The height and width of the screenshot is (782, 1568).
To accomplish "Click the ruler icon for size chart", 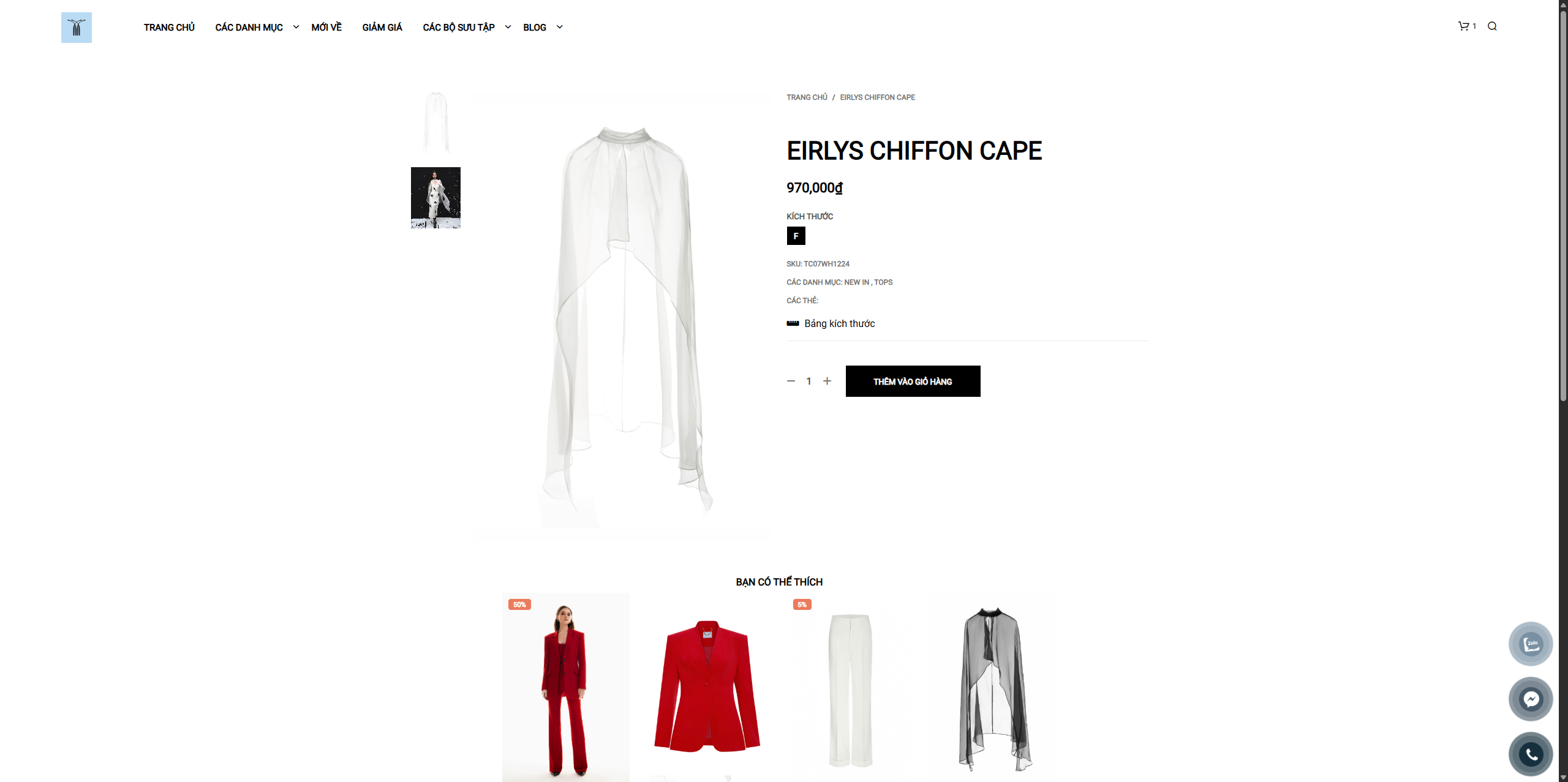I will (793, 323).
